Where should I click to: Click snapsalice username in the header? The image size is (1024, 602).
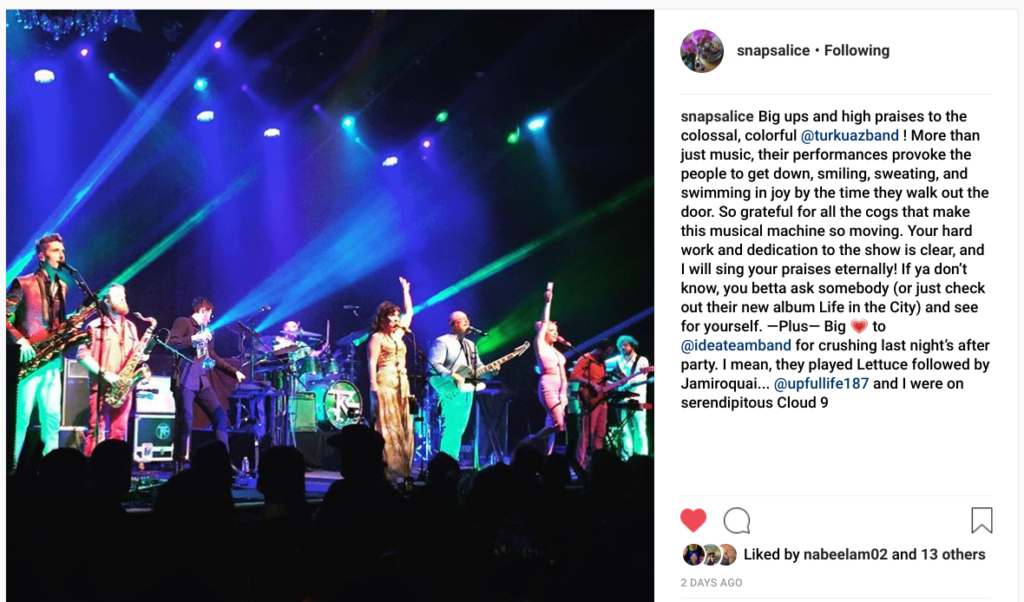point(773,50)
